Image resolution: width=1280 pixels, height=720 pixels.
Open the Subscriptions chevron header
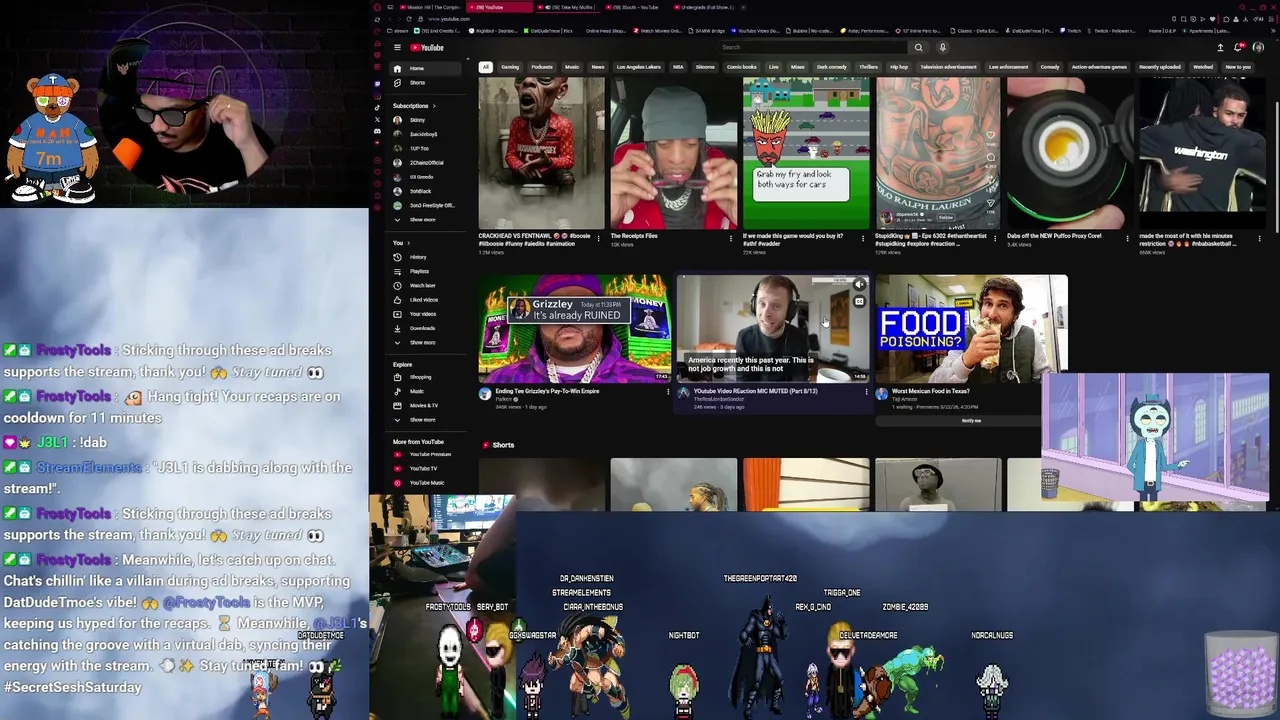pyautogui.click(x=414, y=105)
